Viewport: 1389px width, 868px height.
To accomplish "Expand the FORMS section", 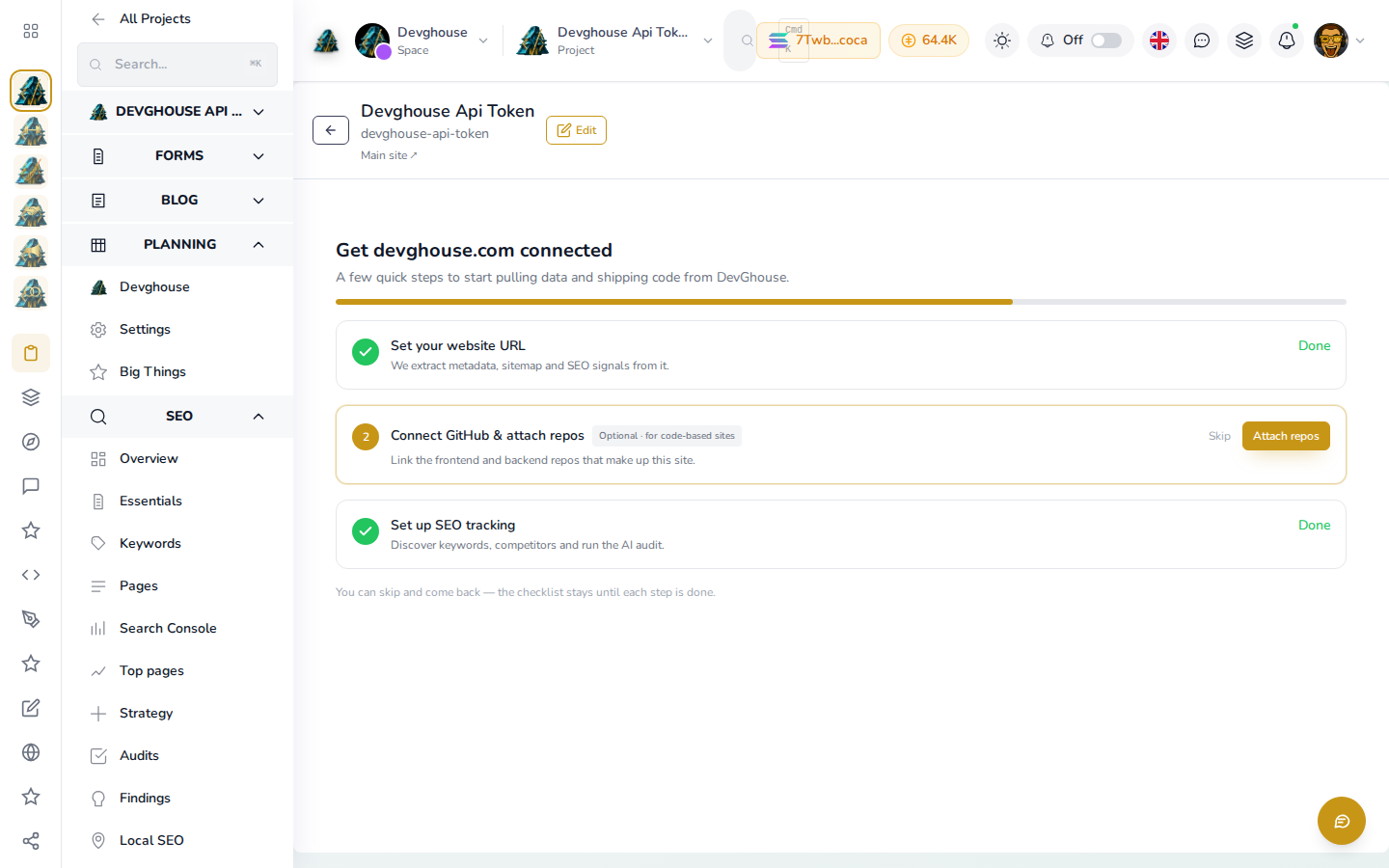I will pyautogui.click(x=177, y=156).
